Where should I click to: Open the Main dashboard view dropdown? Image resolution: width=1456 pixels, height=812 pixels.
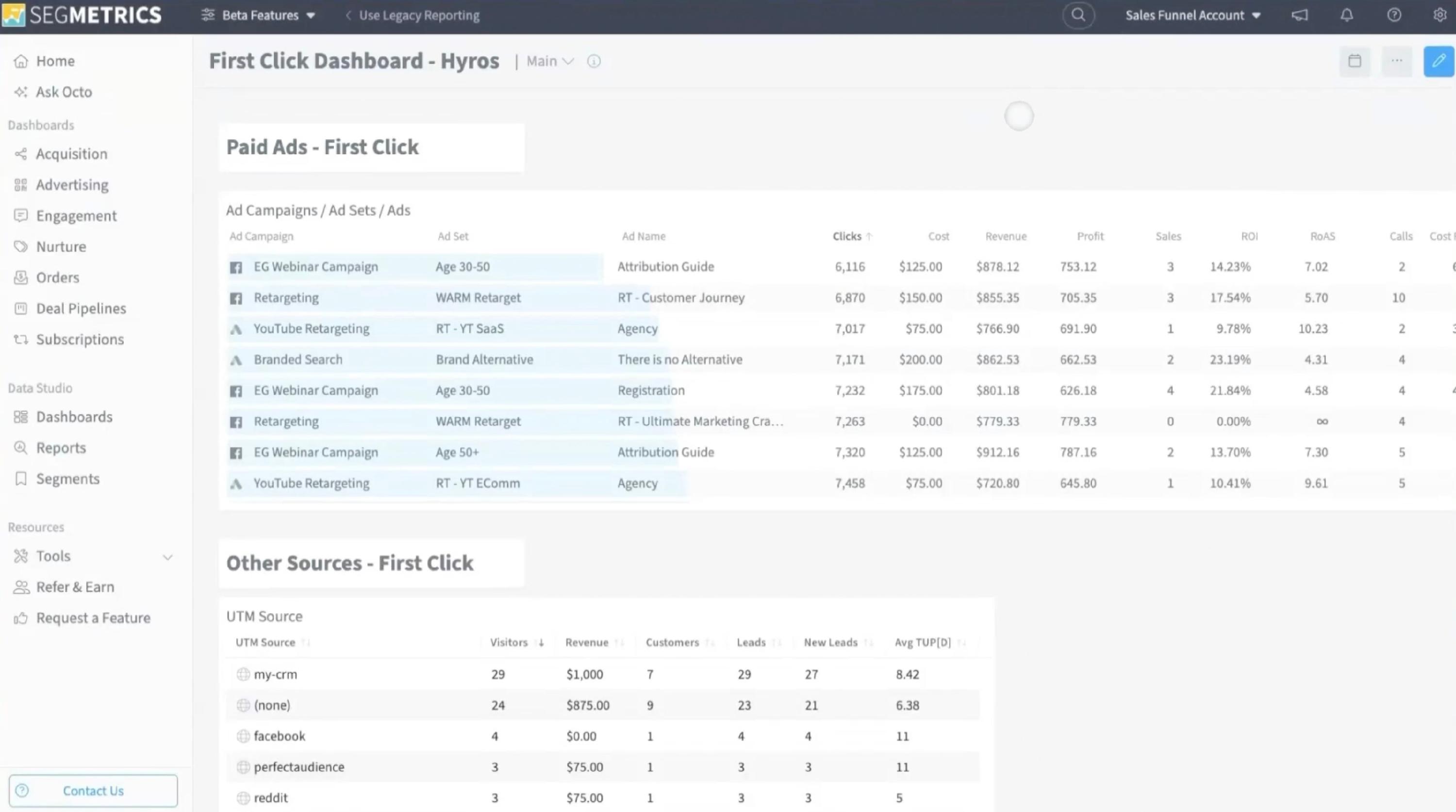(550, 61)
